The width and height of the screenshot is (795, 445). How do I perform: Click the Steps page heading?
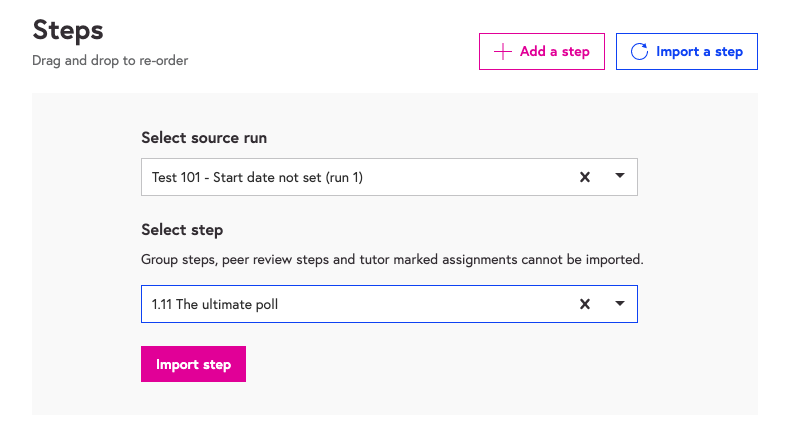(x=68, y=29)
